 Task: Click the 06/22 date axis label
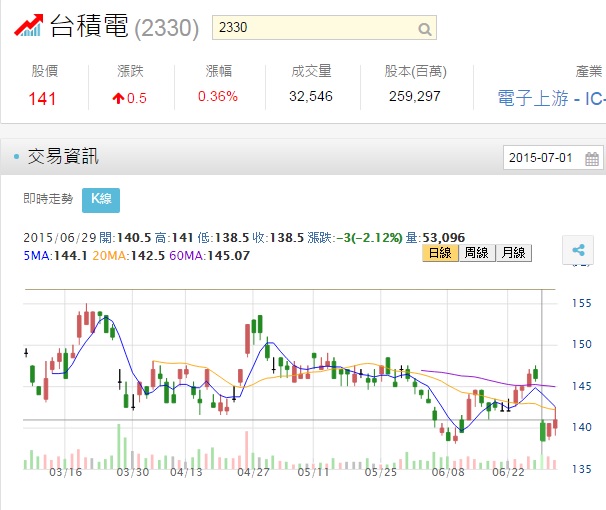[508, 472]
